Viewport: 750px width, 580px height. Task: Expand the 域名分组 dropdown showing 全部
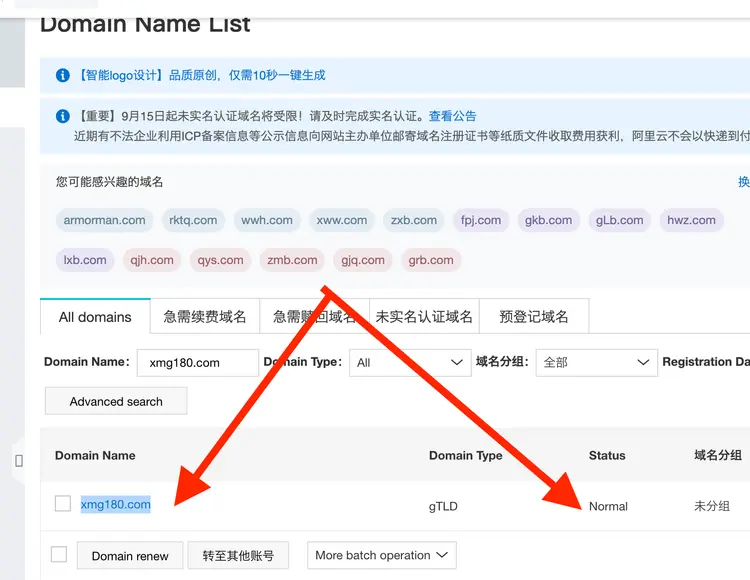[x=596, y=362]
